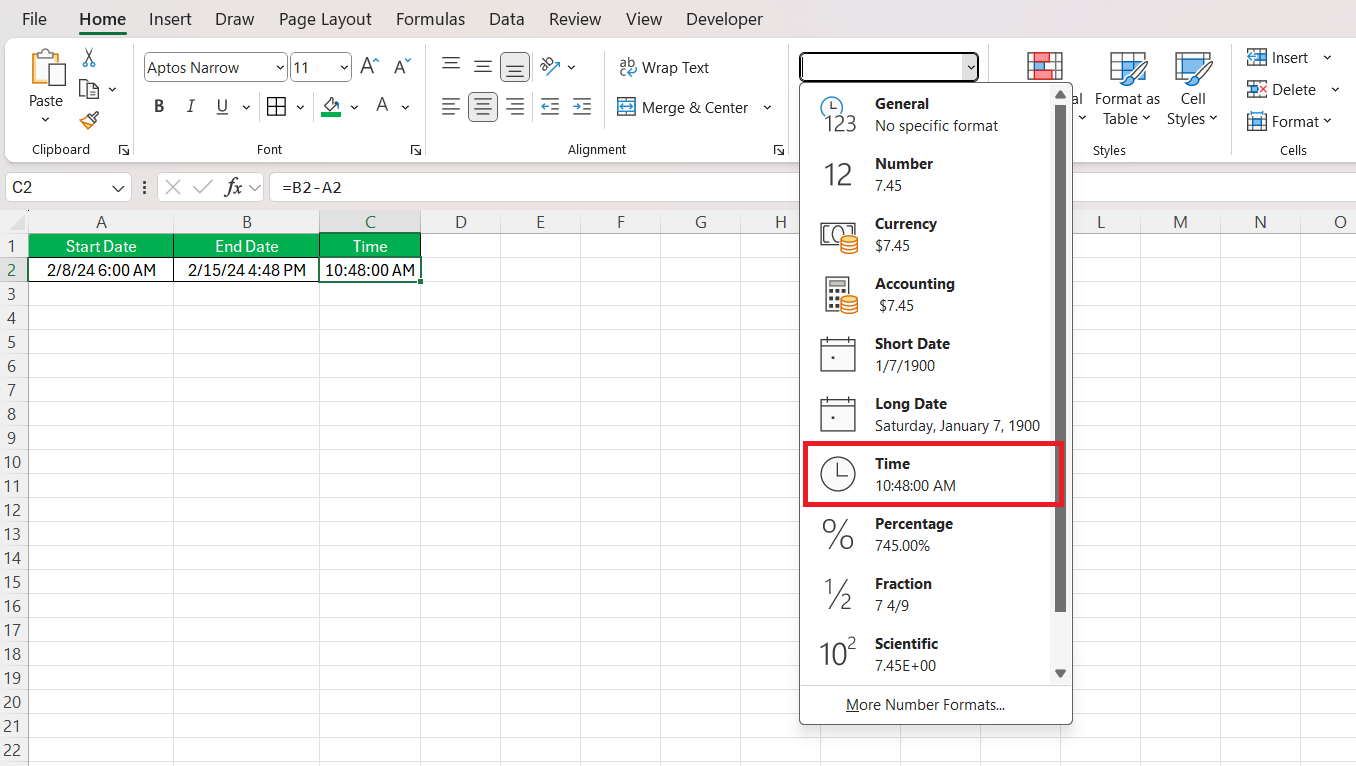
Task: Click the Cut scissors icon
Action: click(89, 58)
